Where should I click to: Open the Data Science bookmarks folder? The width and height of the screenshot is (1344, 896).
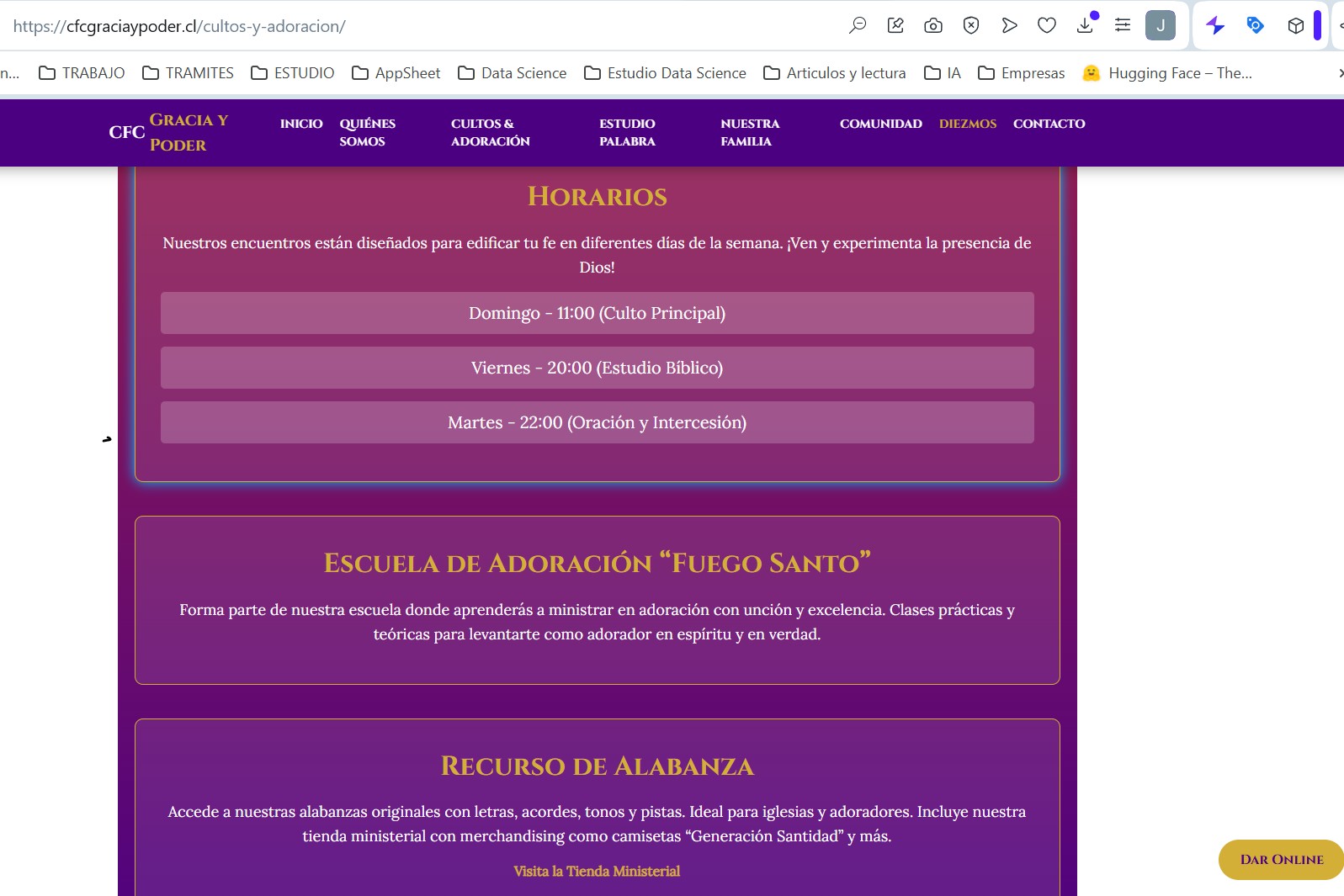click(x=512, y=73)
